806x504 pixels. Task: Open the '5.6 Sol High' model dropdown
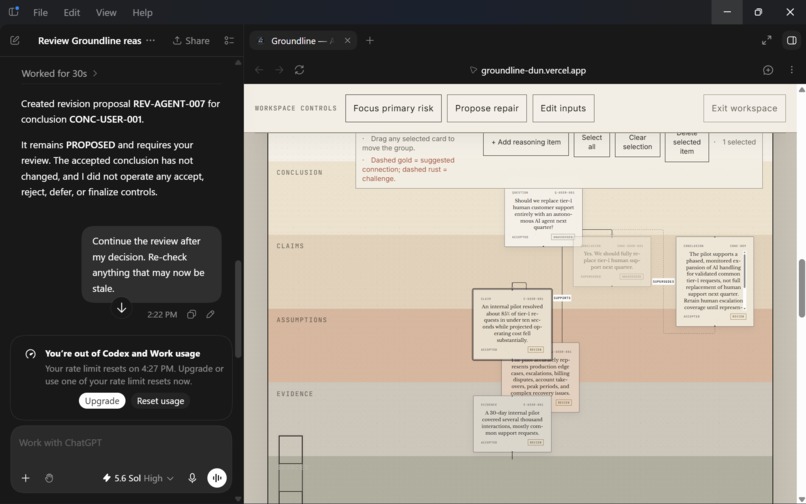(x=138, y=478)
